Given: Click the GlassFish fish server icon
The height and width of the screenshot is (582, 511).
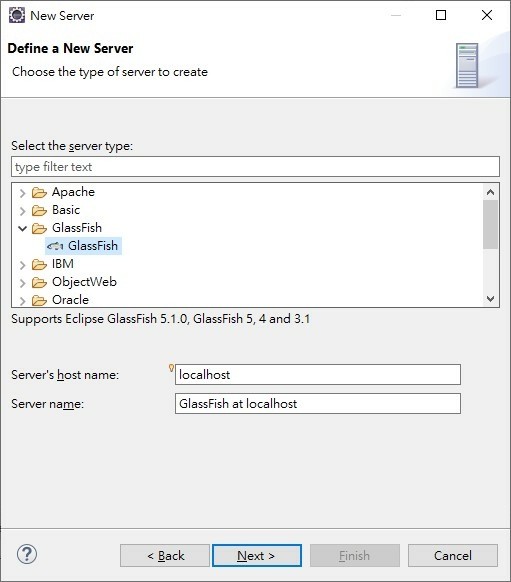Looking at the screenshot, I should click(x=55, y=246).
